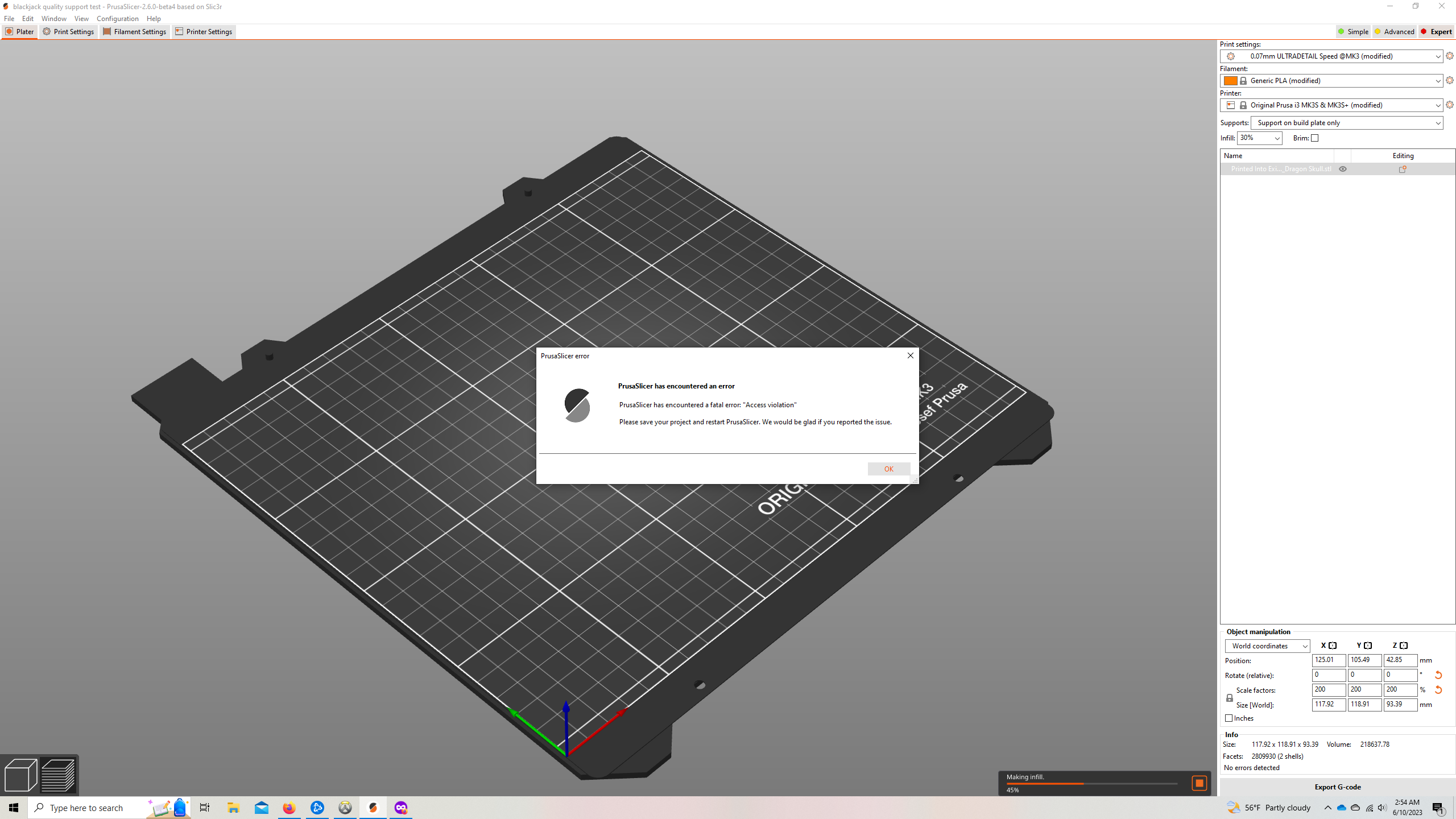1456x819 pixels.
Task: Switch to sliced layers preview icon
Action: point(59,775)
